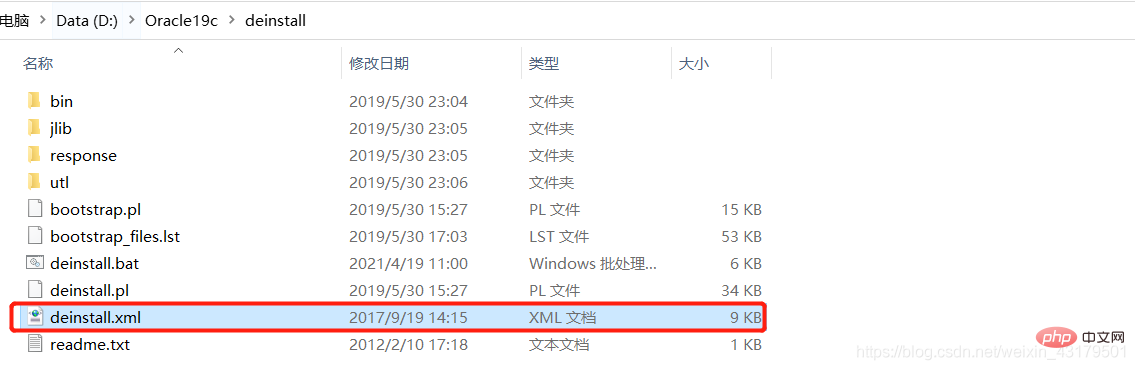Click the date 2019/5/30 23:06

point(408,182)
